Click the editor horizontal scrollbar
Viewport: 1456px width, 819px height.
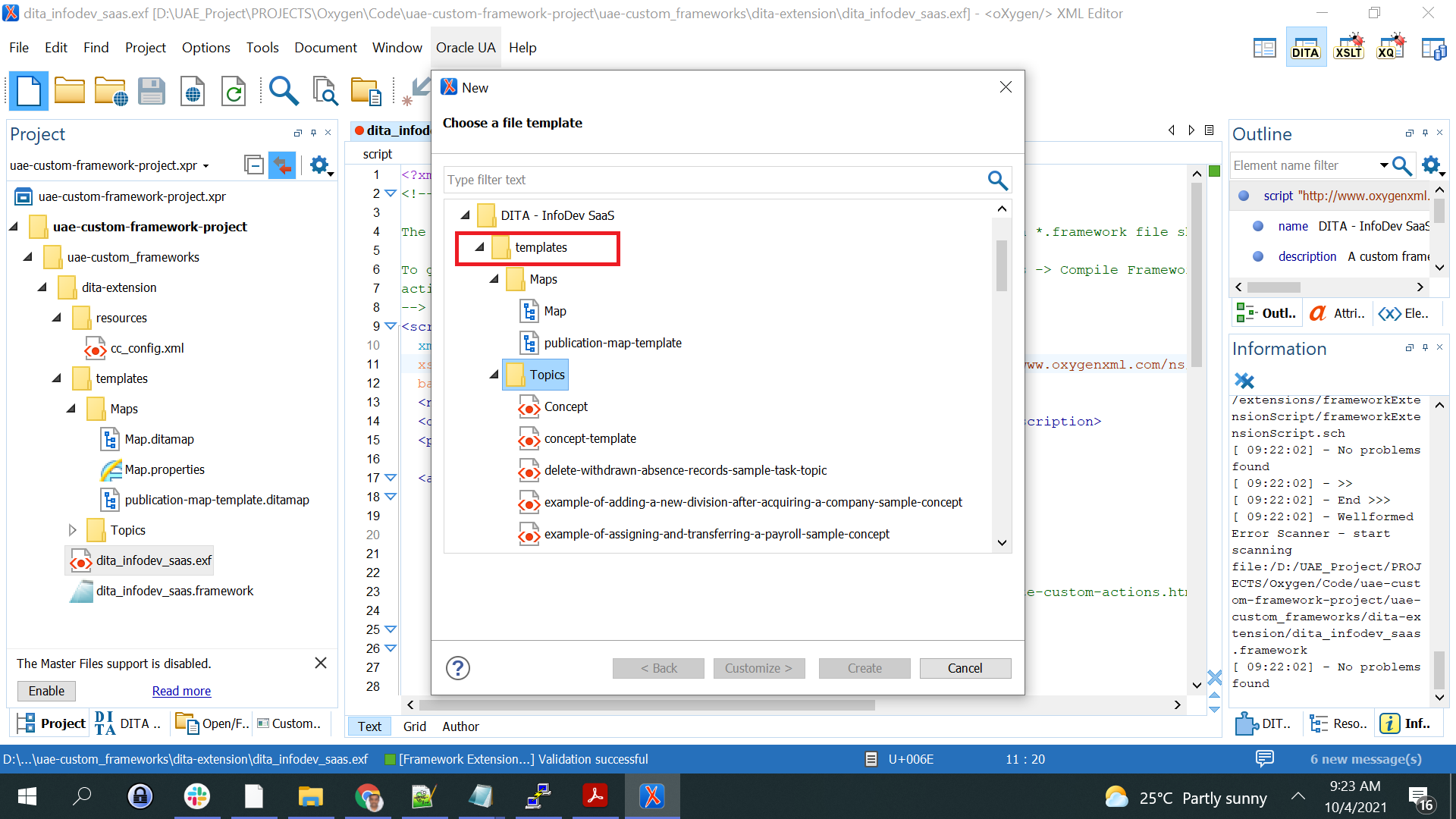pyautogui.click(x=646, y=705)
